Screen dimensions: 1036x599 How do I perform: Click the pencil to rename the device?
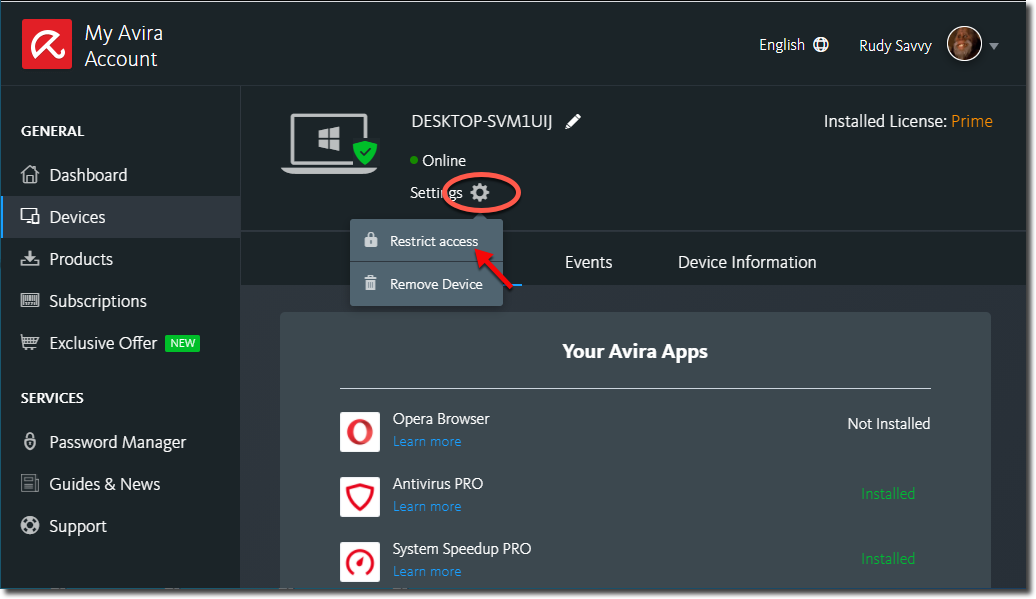coord(573,121)
